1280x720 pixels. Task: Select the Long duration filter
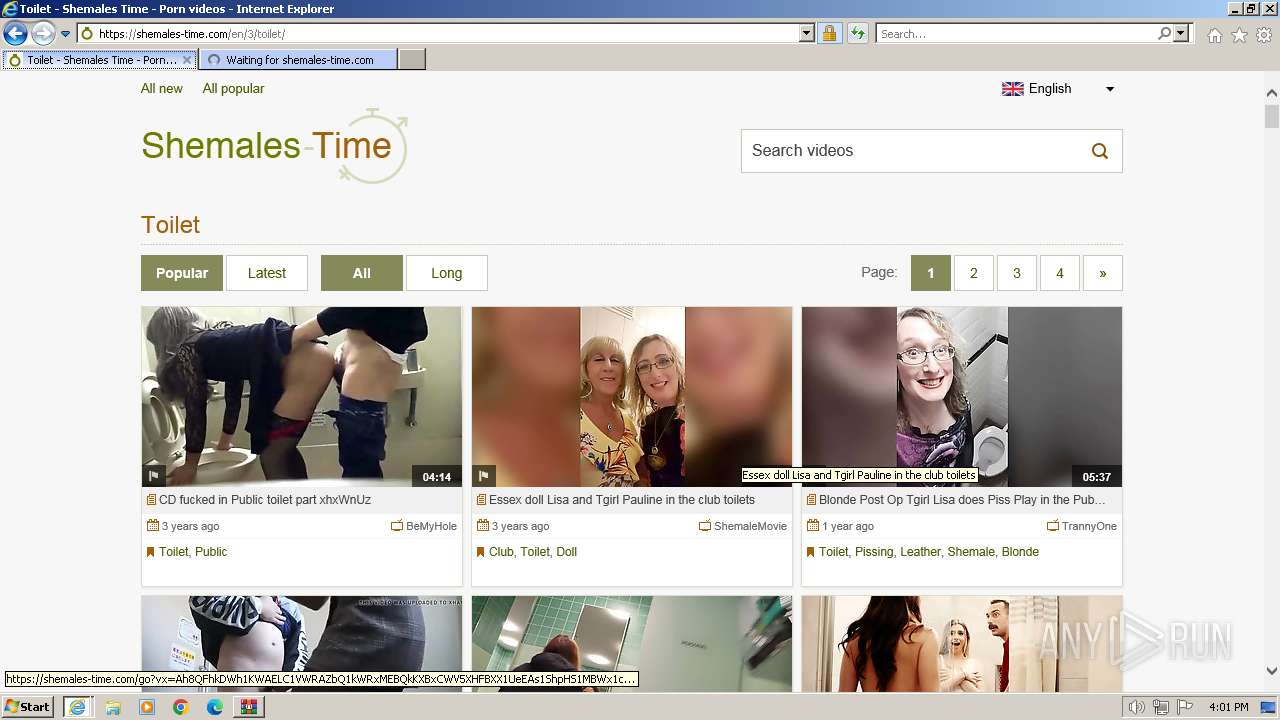click(447, 273)
